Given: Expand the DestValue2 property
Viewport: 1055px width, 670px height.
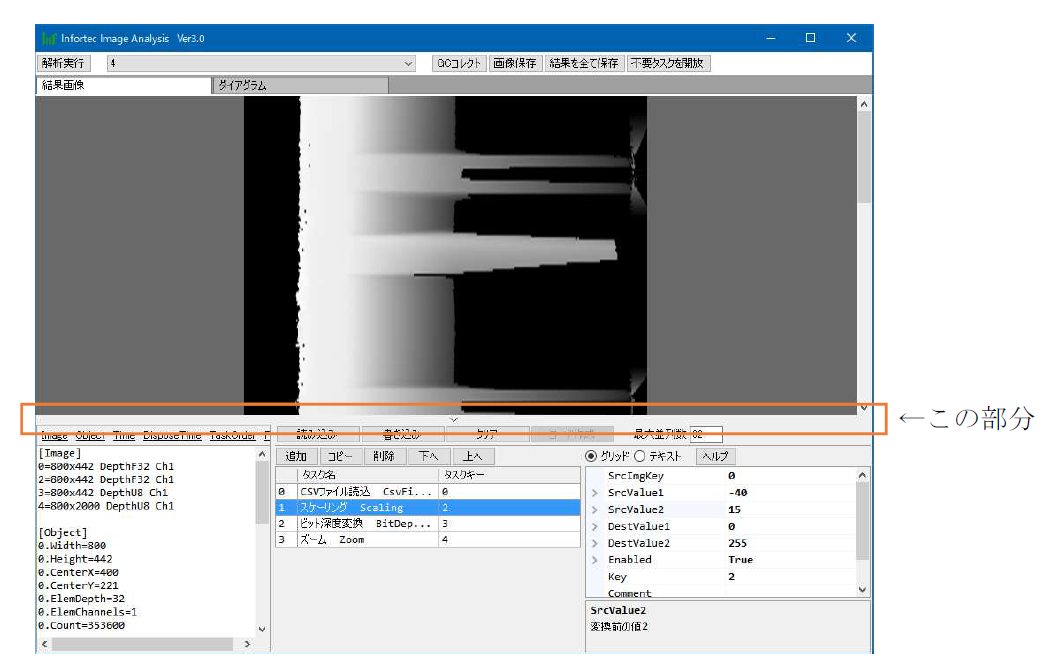Looking at the screenshot, I should tap(595, 543).
